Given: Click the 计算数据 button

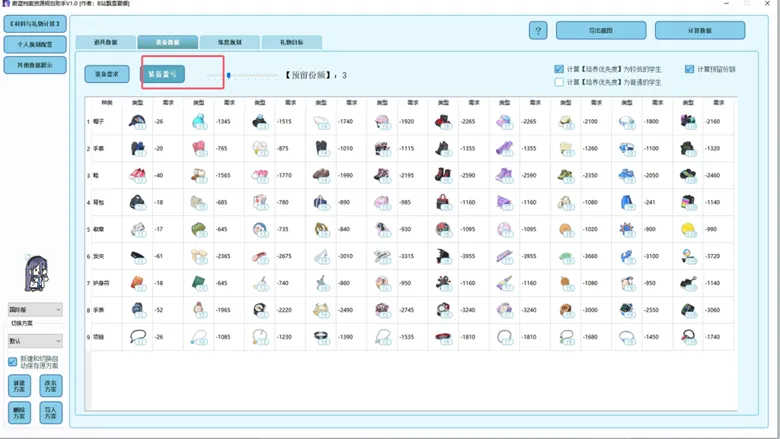Looking at the screenshot, I should 699,30.
